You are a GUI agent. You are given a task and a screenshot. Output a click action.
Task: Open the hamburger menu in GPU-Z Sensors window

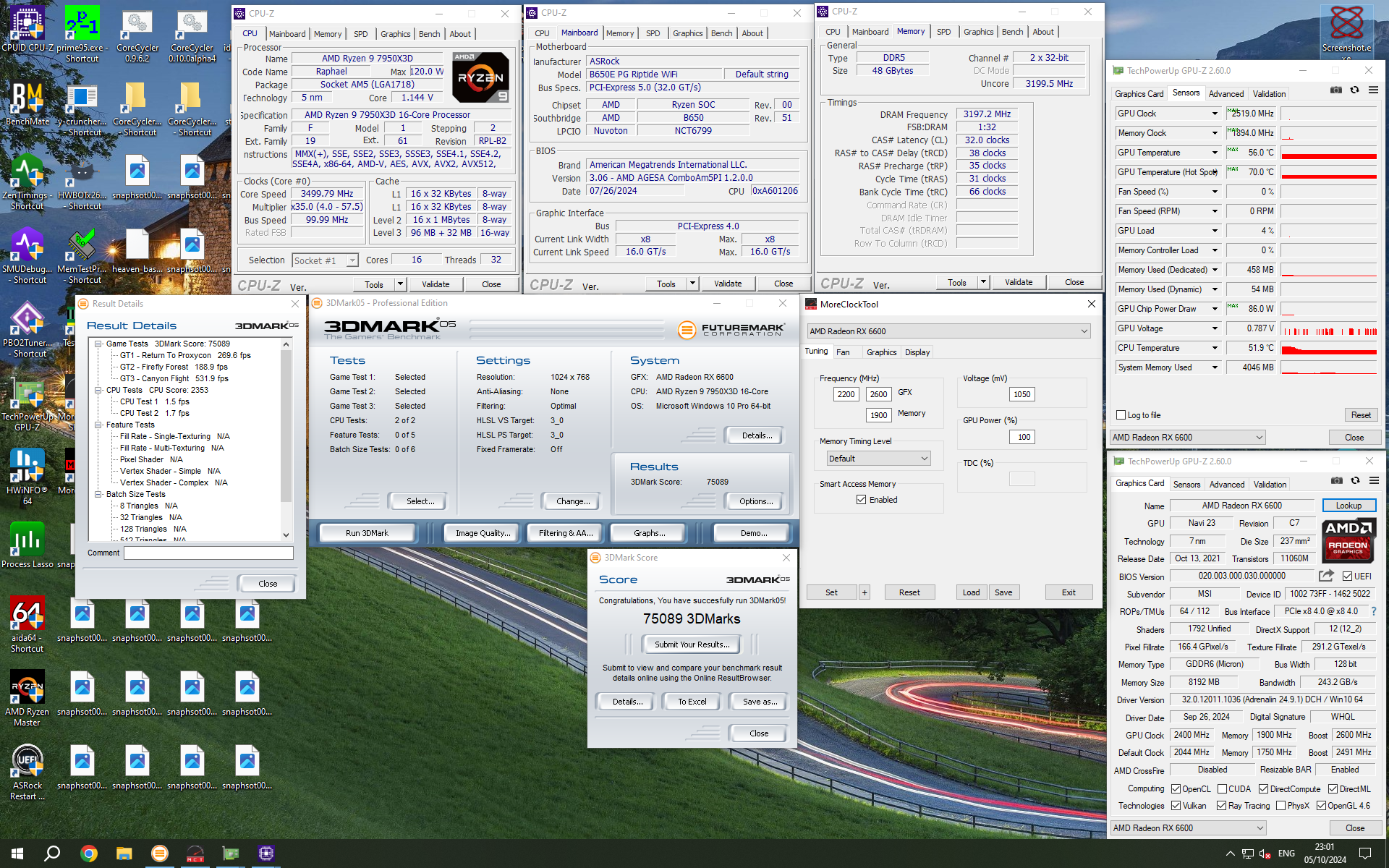[1373, 90]
